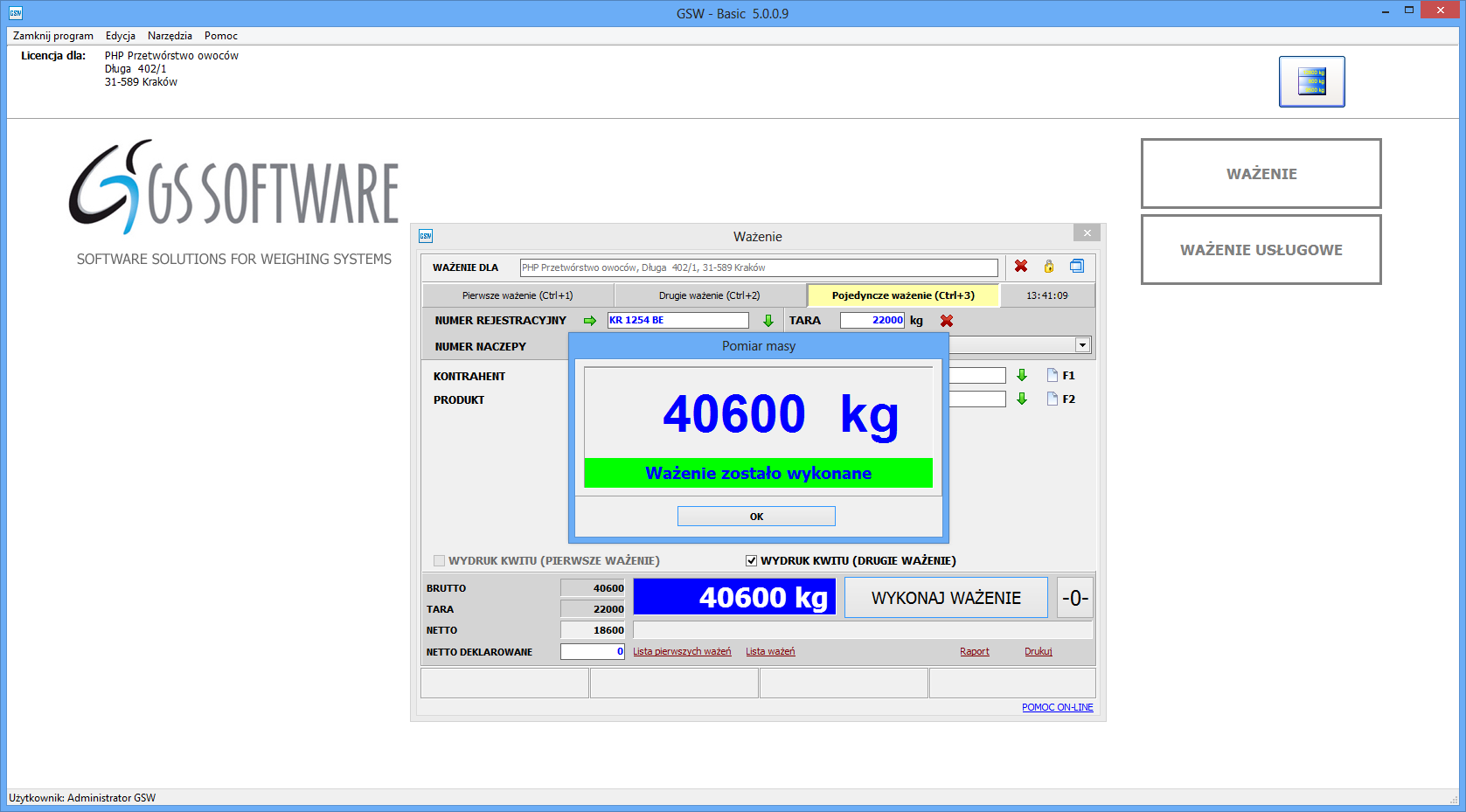The height and width of the screenshot is (812, 1466).
Task: Click the scale display icon button top right
Action: (x=1311, y=81)
